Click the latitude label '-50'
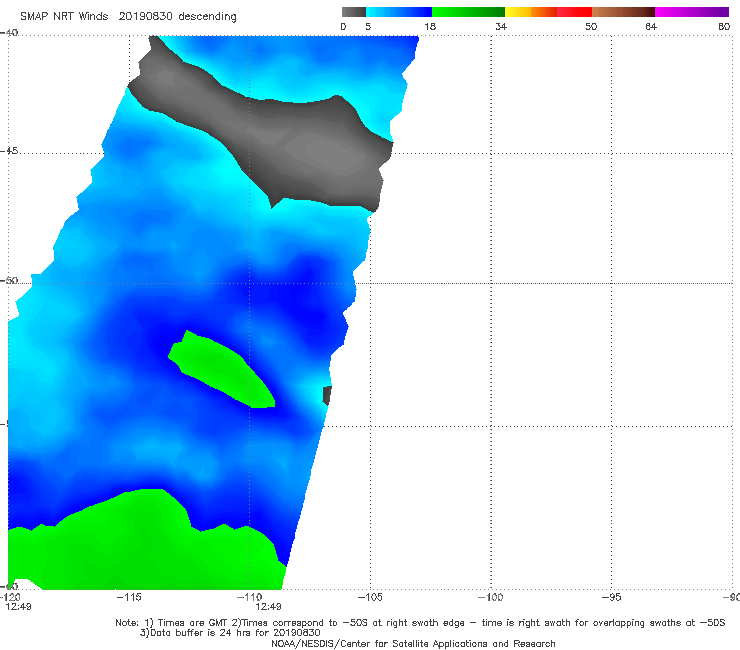Viewport: 740px width, 650px height. [9, 281]
